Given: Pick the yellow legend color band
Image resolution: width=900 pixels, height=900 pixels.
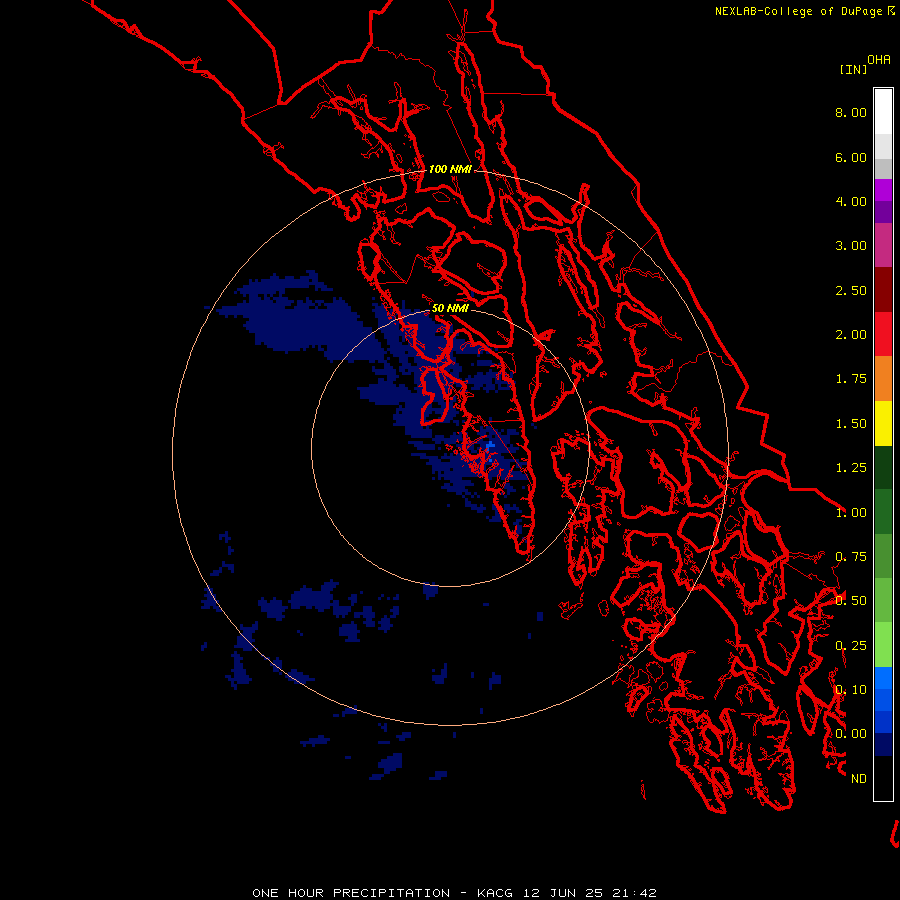Looking at the screenshot, I should pos(883,424).
